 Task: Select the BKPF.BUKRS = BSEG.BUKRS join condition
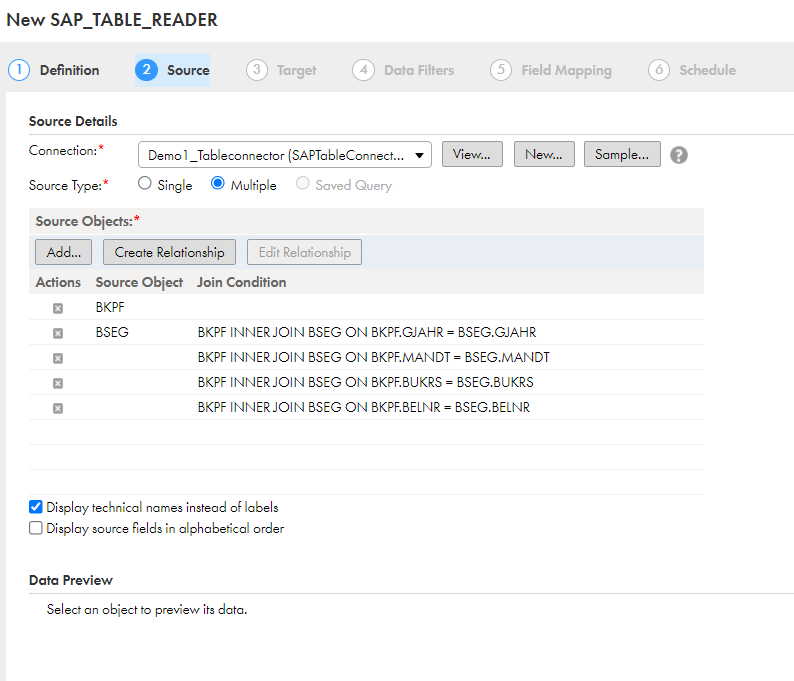point(365,382)
